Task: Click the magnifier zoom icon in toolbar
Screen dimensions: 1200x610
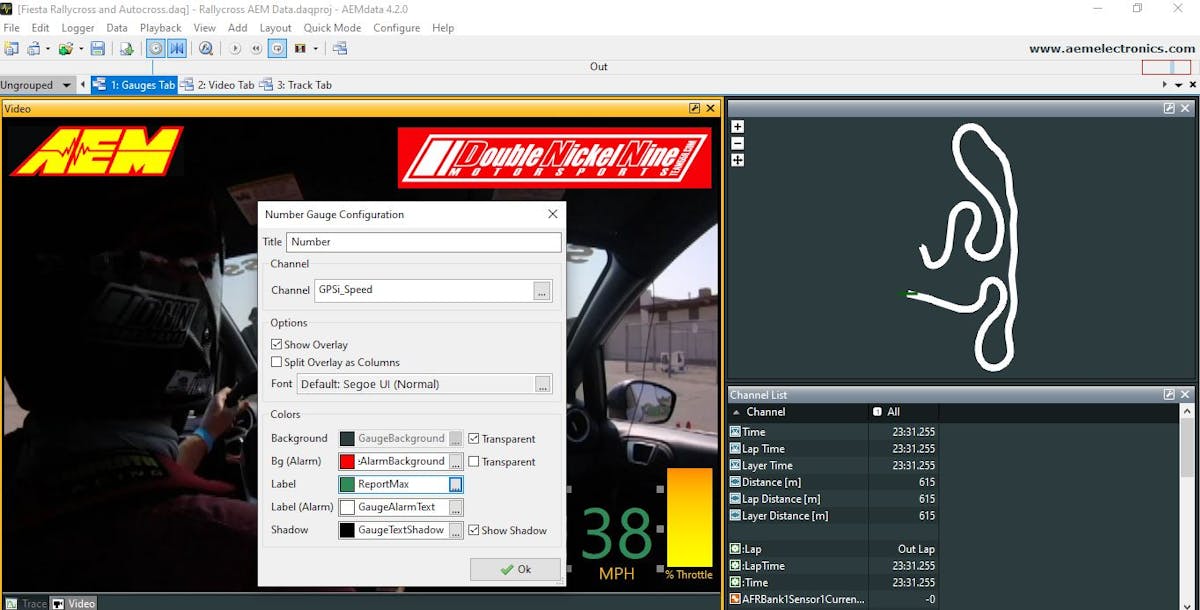Action: [205, 48]
